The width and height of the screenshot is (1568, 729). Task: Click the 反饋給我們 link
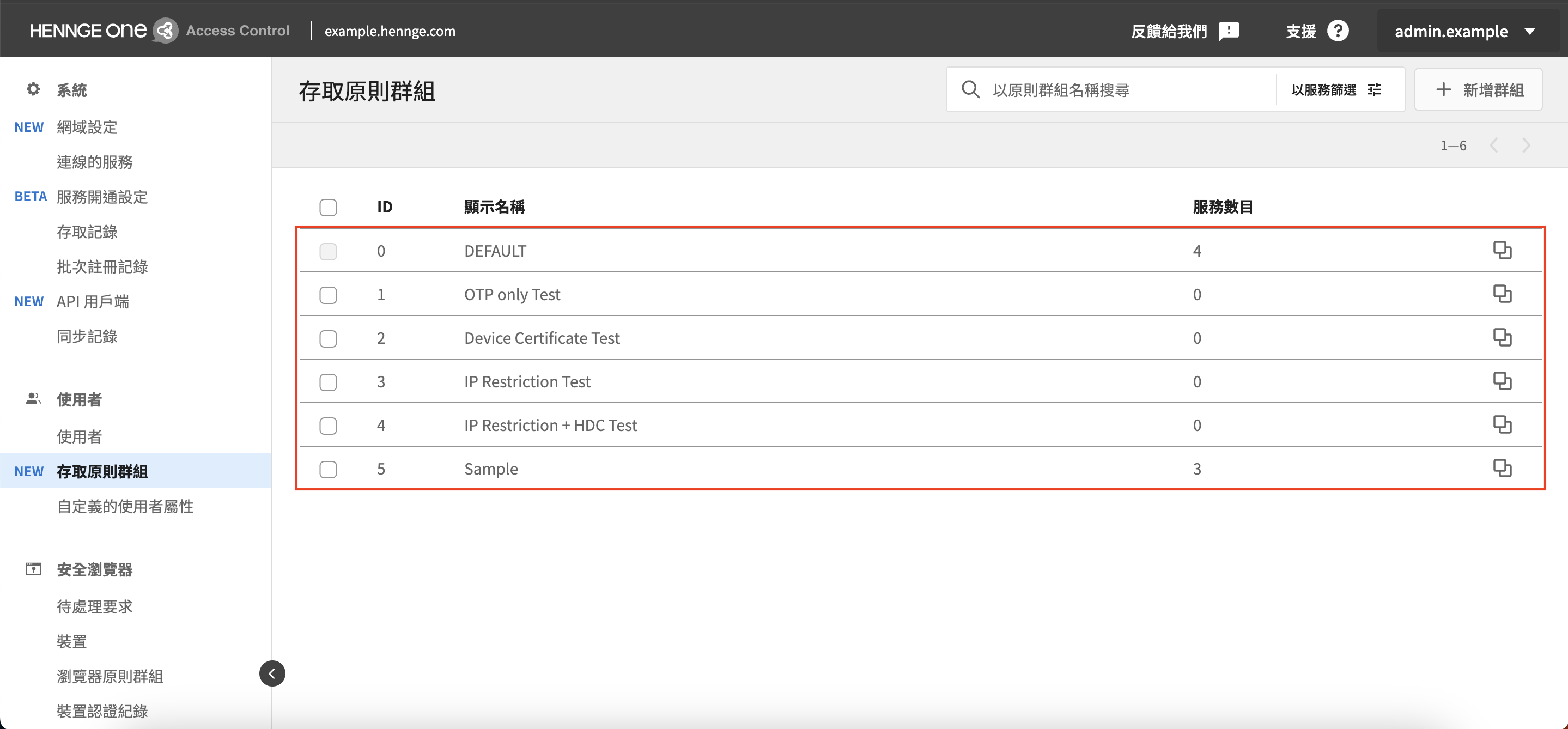(1169, 31)
